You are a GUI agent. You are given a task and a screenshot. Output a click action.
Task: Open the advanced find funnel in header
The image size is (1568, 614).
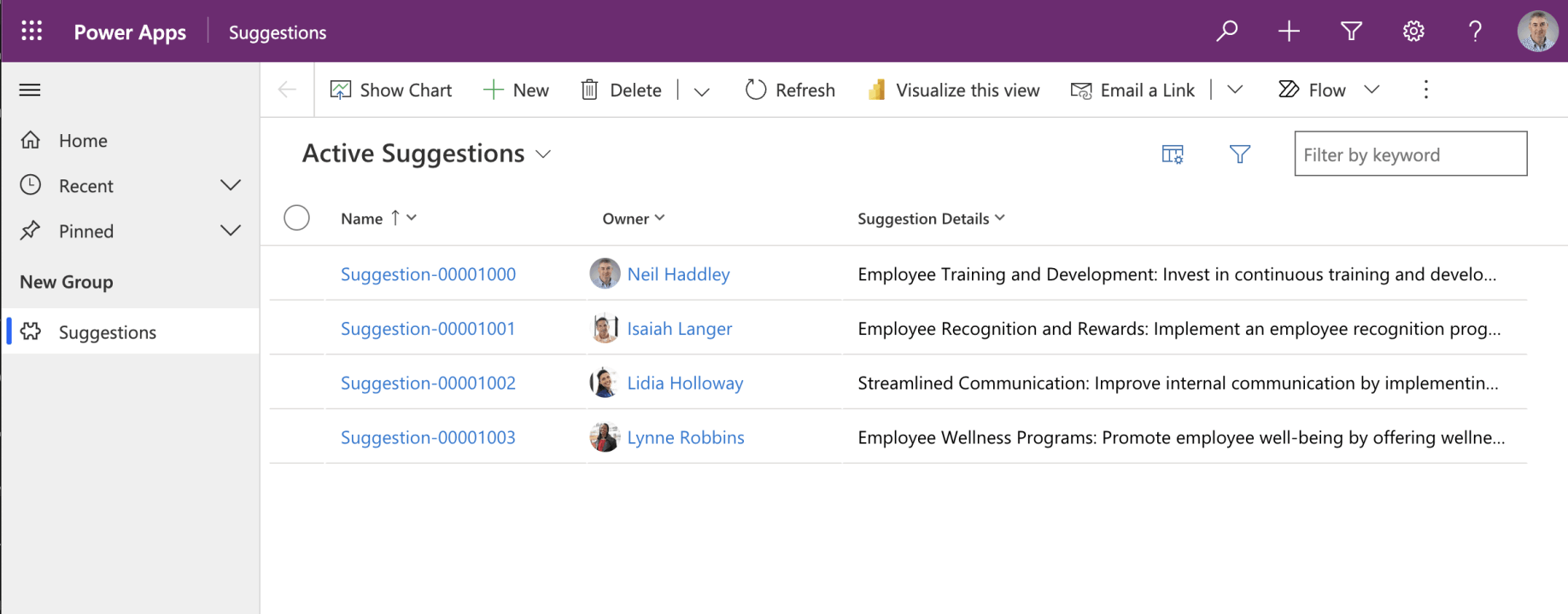point(1351,32)
